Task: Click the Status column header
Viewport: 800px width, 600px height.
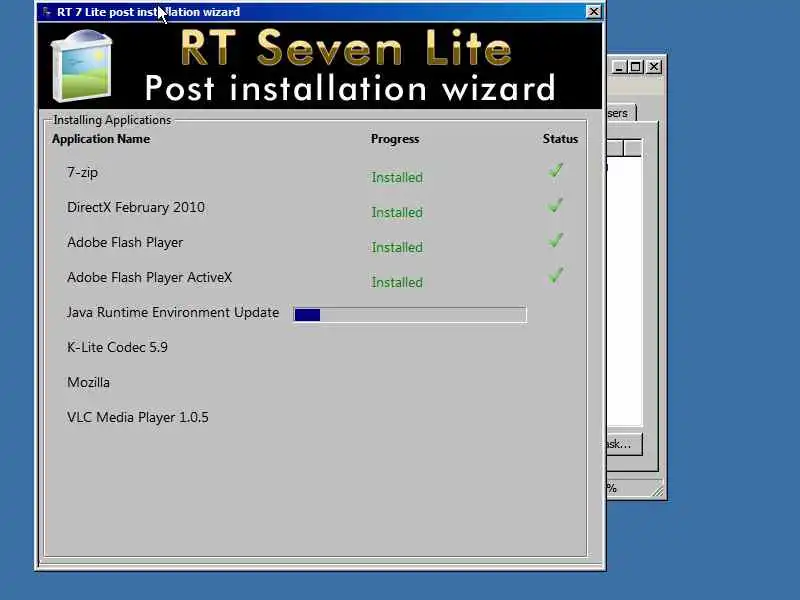Action: 560,139
